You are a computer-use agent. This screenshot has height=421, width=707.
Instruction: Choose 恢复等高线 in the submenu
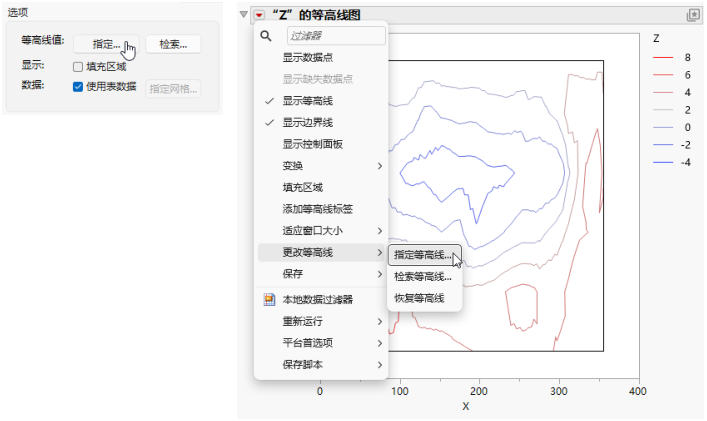click(424, 298)
